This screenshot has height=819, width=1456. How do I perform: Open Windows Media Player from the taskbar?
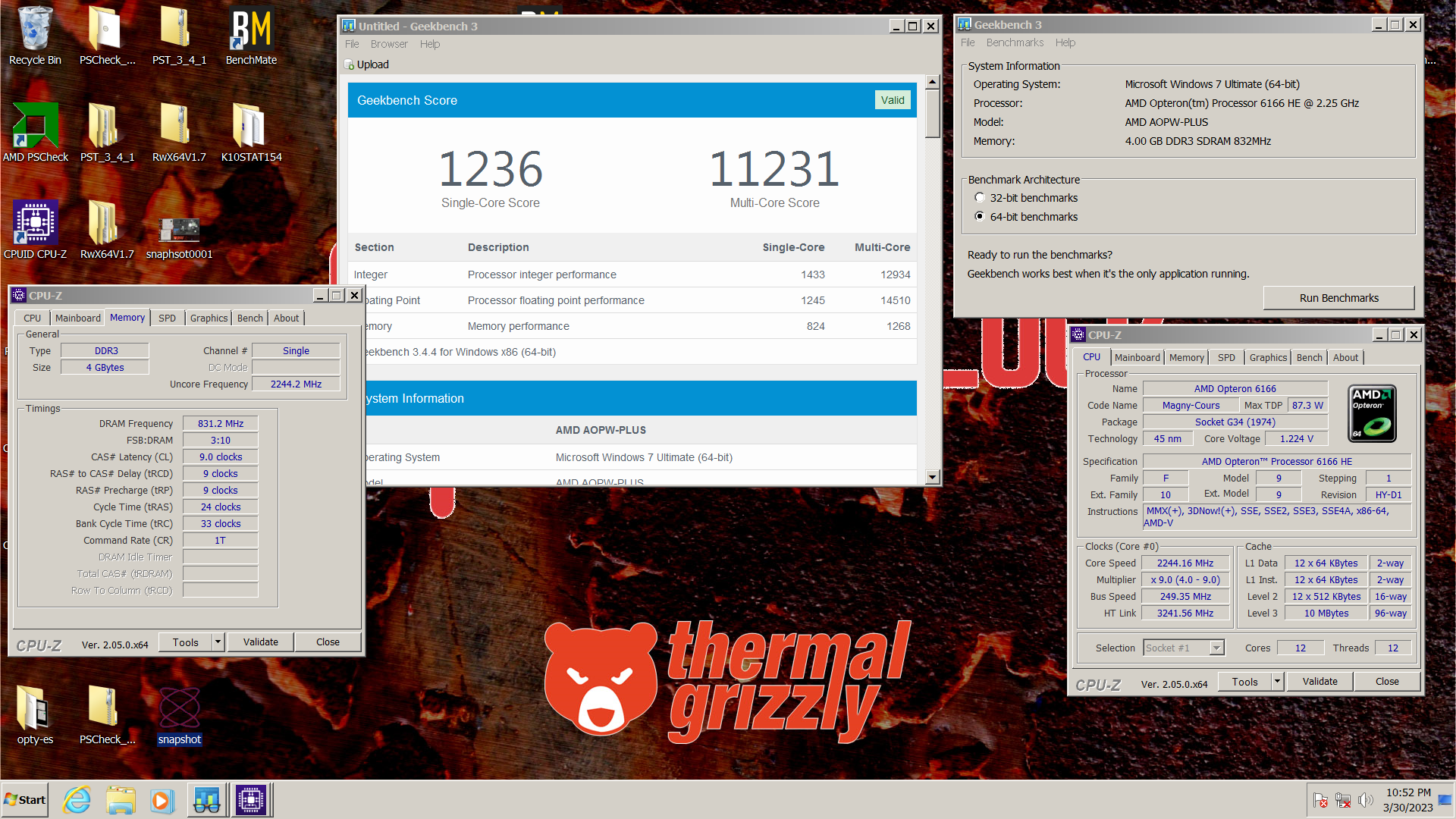(162, 800)
